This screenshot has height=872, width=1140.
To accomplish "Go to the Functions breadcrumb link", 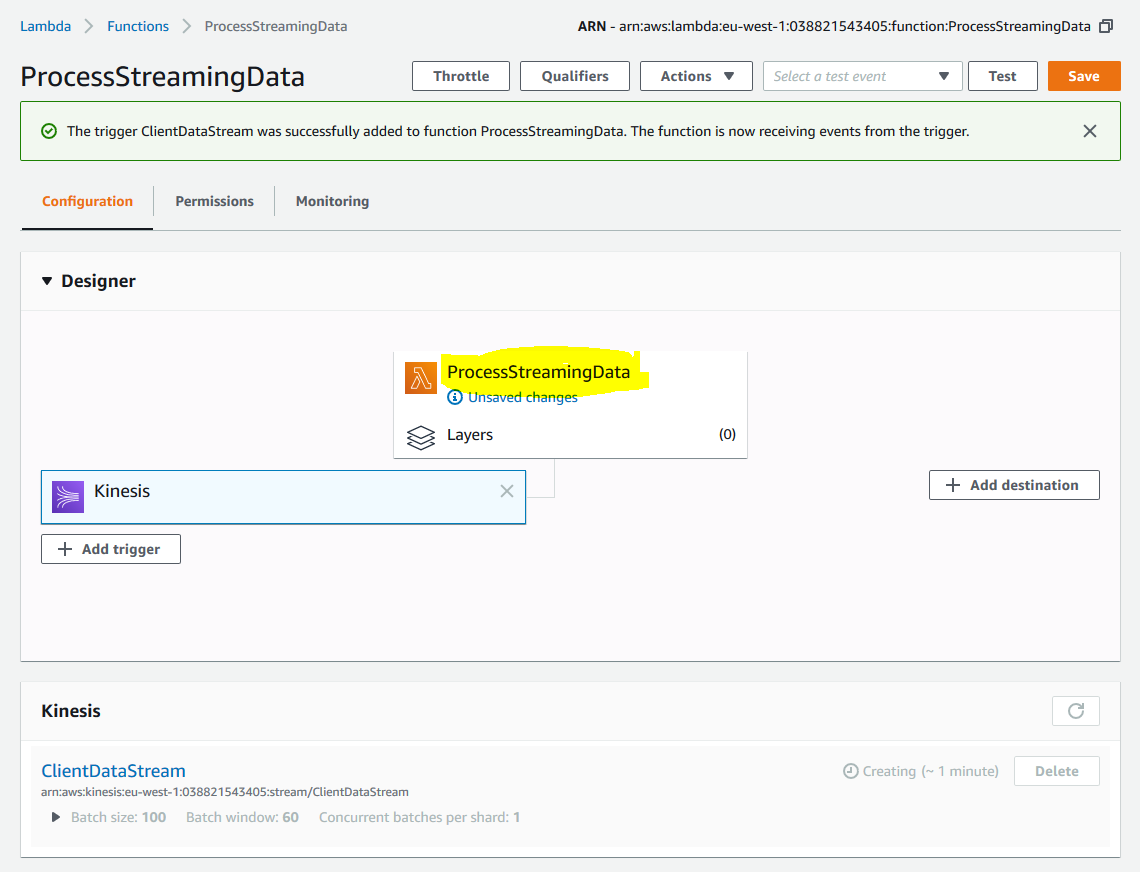I will (x=138, y=26).
